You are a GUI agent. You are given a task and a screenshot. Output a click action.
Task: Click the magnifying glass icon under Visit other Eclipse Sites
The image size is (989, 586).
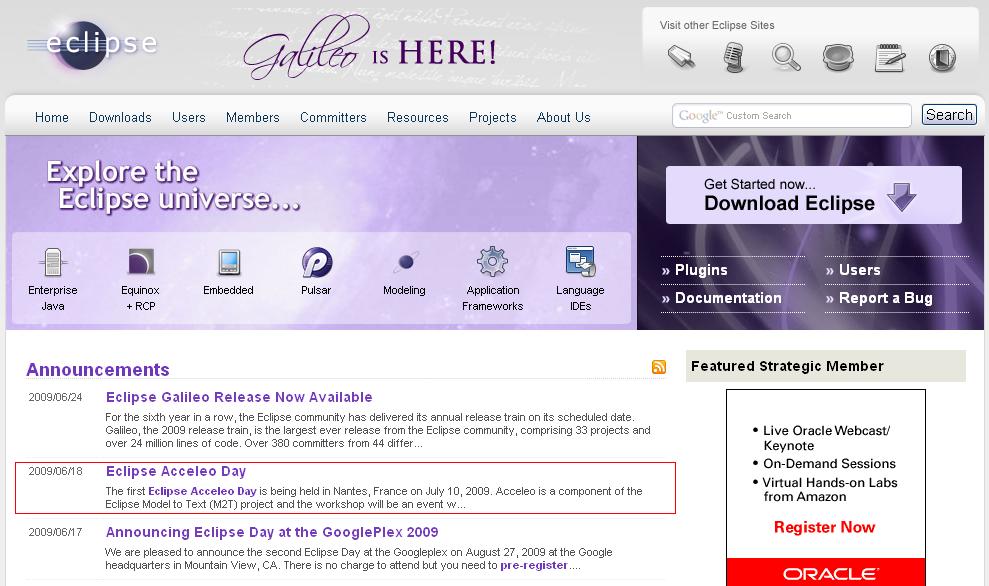[786, 58]
